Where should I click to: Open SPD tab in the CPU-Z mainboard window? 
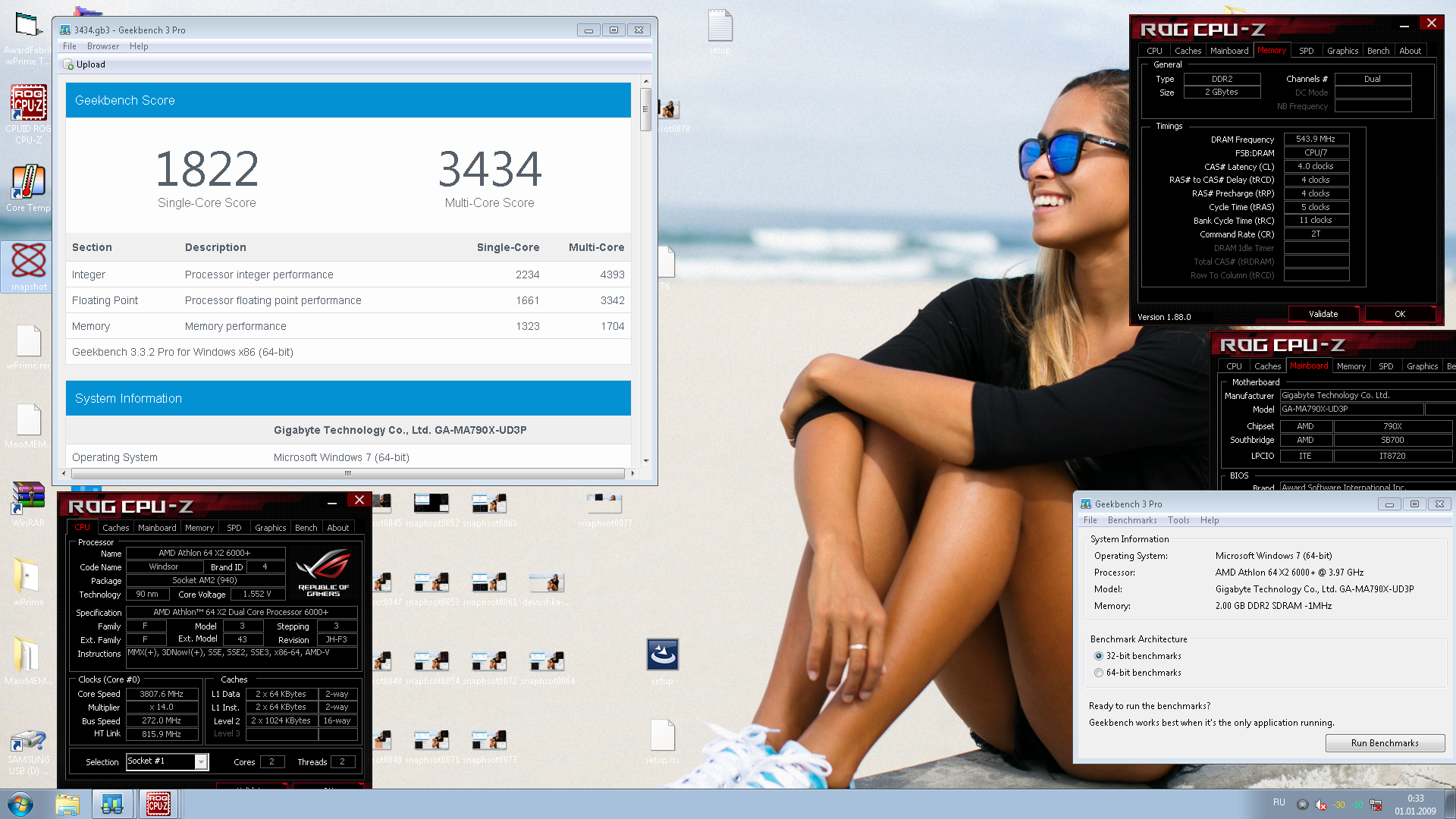(x=1385, y=366)
